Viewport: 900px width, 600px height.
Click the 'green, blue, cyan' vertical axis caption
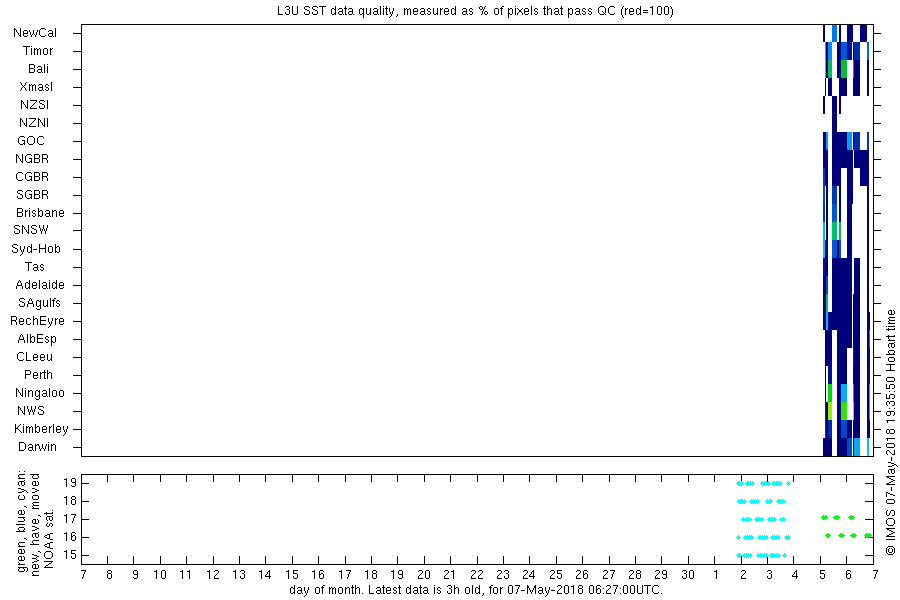(22, 521)
